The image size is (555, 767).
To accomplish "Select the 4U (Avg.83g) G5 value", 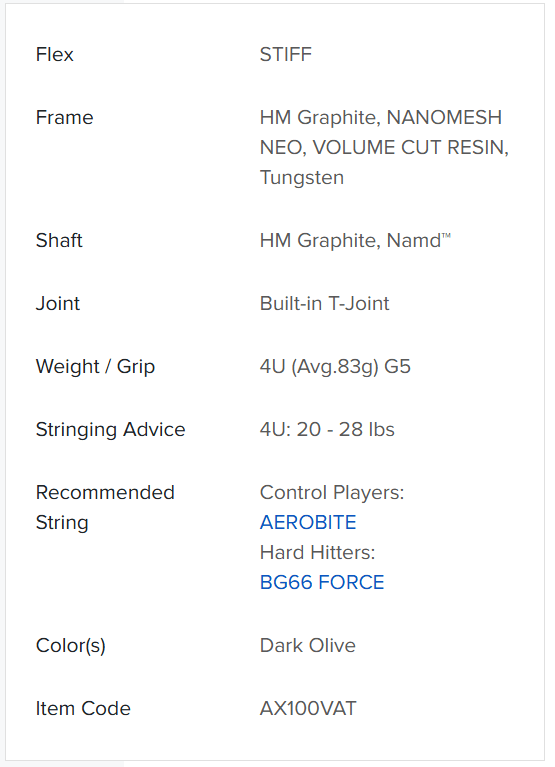I will coord(335,366).
